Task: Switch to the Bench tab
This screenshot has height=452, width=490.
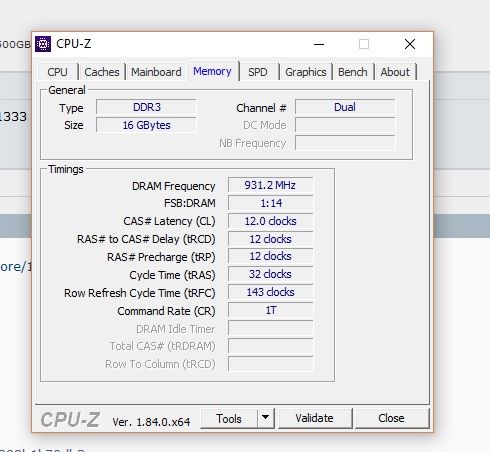Action: (x=353, y=72)
